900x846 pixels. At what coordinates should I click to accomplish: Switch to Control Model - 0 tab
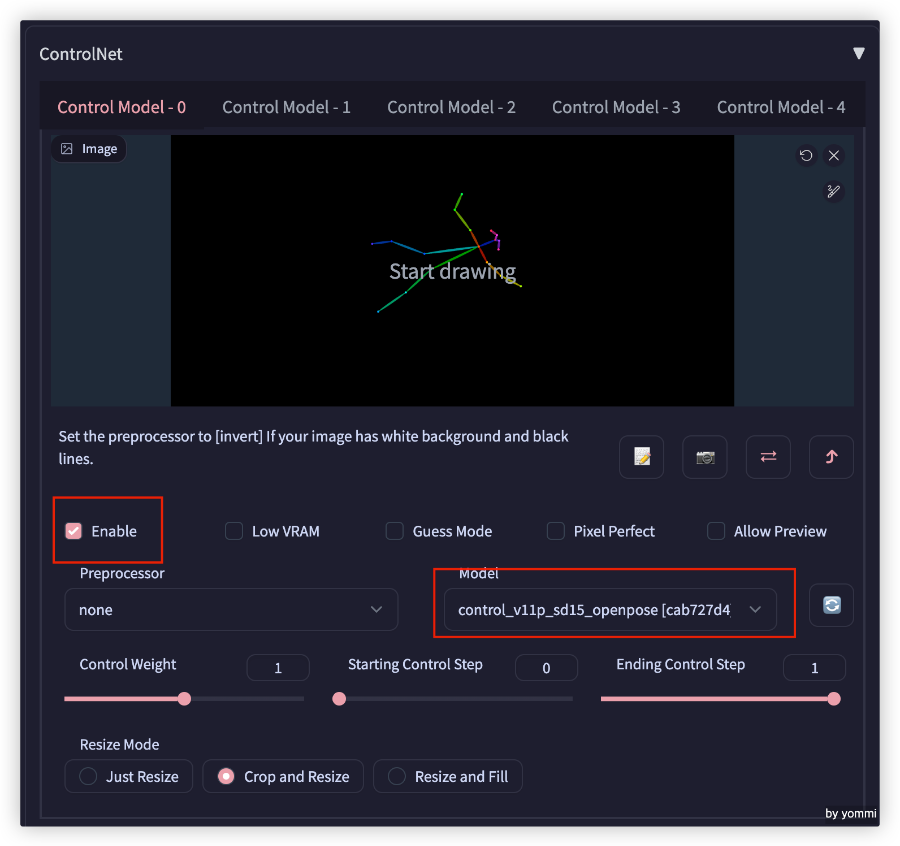tap(122, 107)
